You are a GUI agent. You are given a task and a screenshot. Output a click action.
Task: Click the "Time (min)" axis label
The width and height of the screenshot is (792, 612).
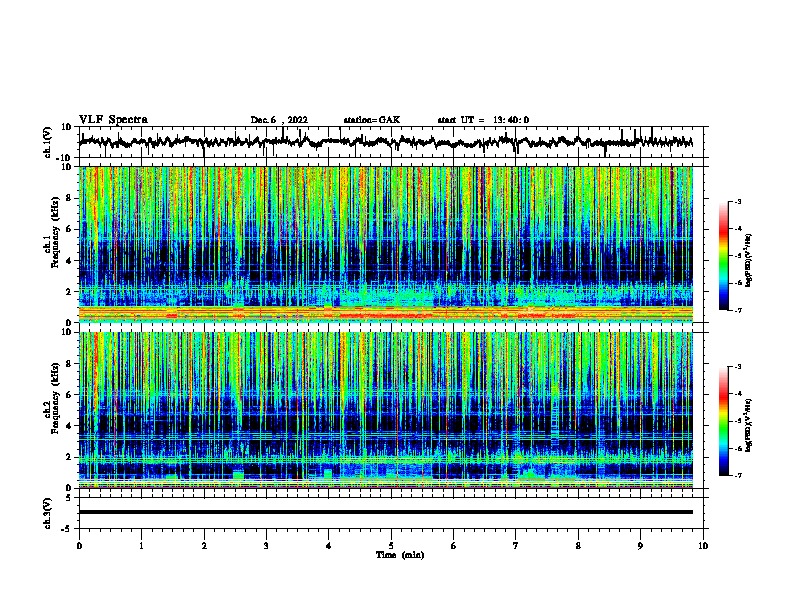pos(400,555)
